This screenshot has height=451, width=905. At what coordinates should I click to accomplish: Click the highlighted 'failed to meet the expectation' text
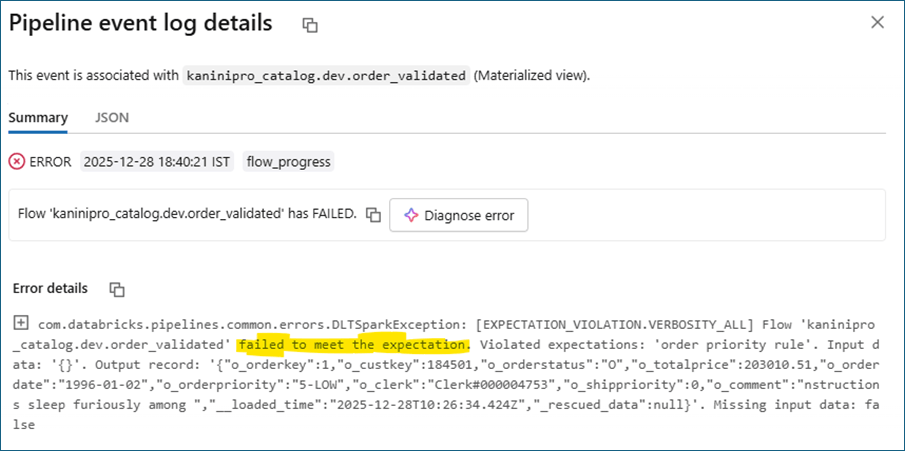click(352, 344)
